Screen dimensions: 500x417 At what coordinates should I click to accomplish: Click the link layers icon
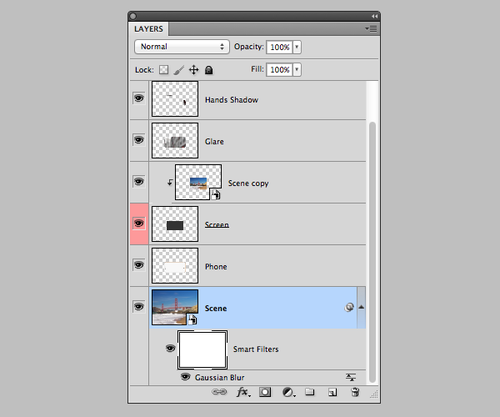point(219,392)
